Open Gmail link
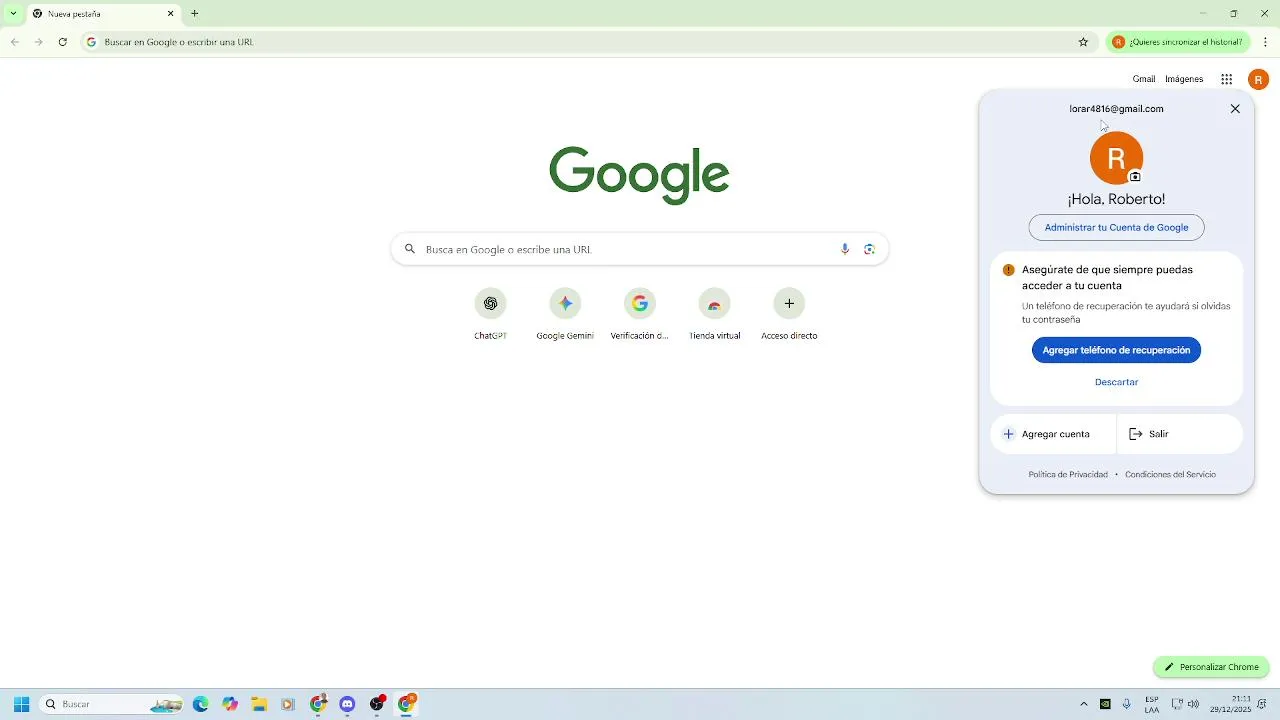 pos(1144,79)
